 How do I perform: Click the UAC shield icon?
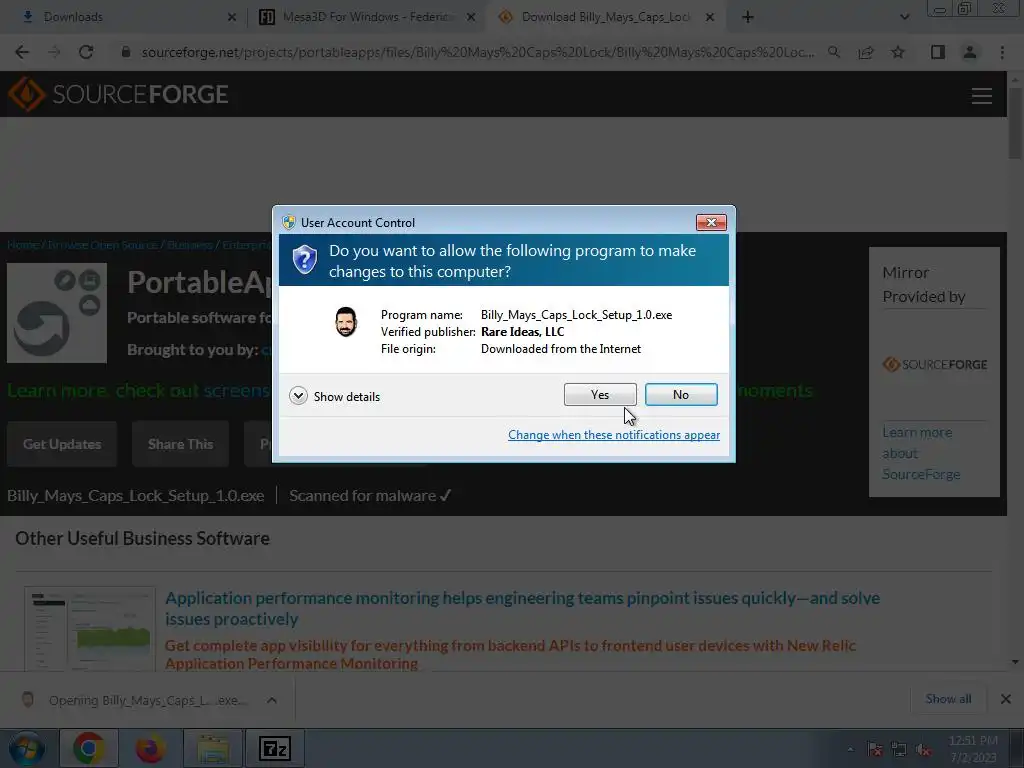pos(304,260)
